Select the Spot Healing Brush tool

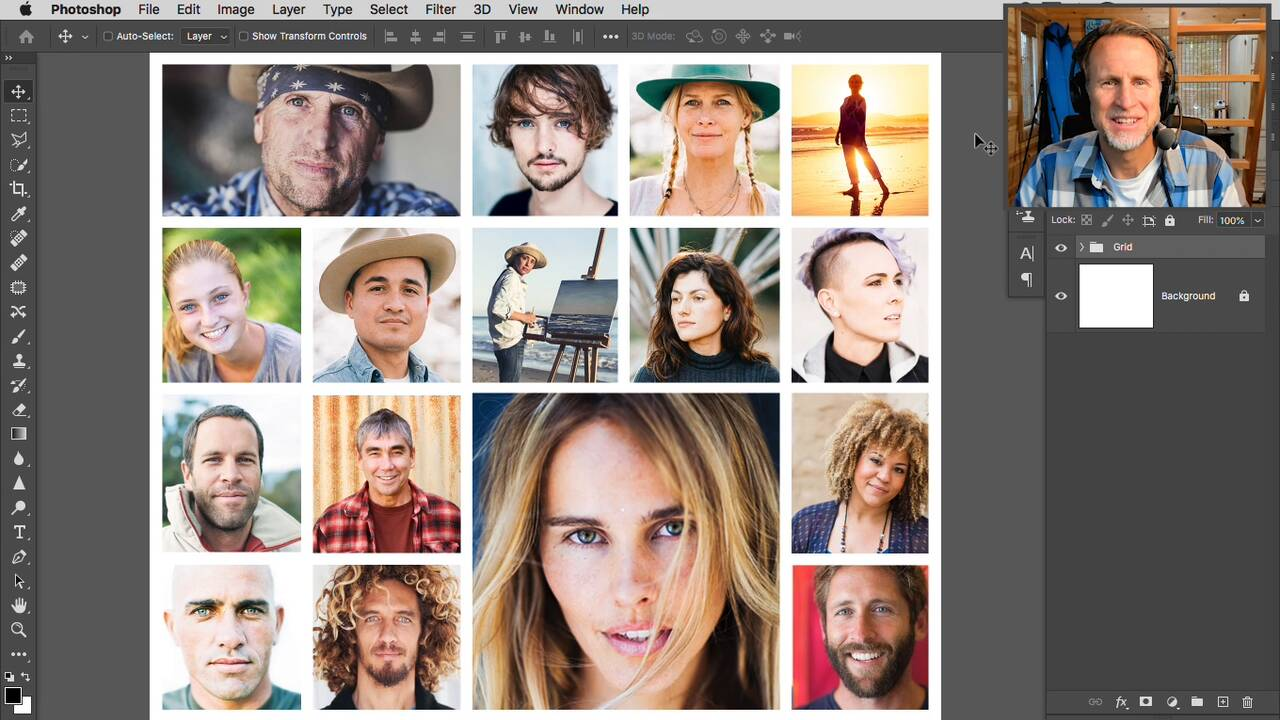click(x=19, y=238)
